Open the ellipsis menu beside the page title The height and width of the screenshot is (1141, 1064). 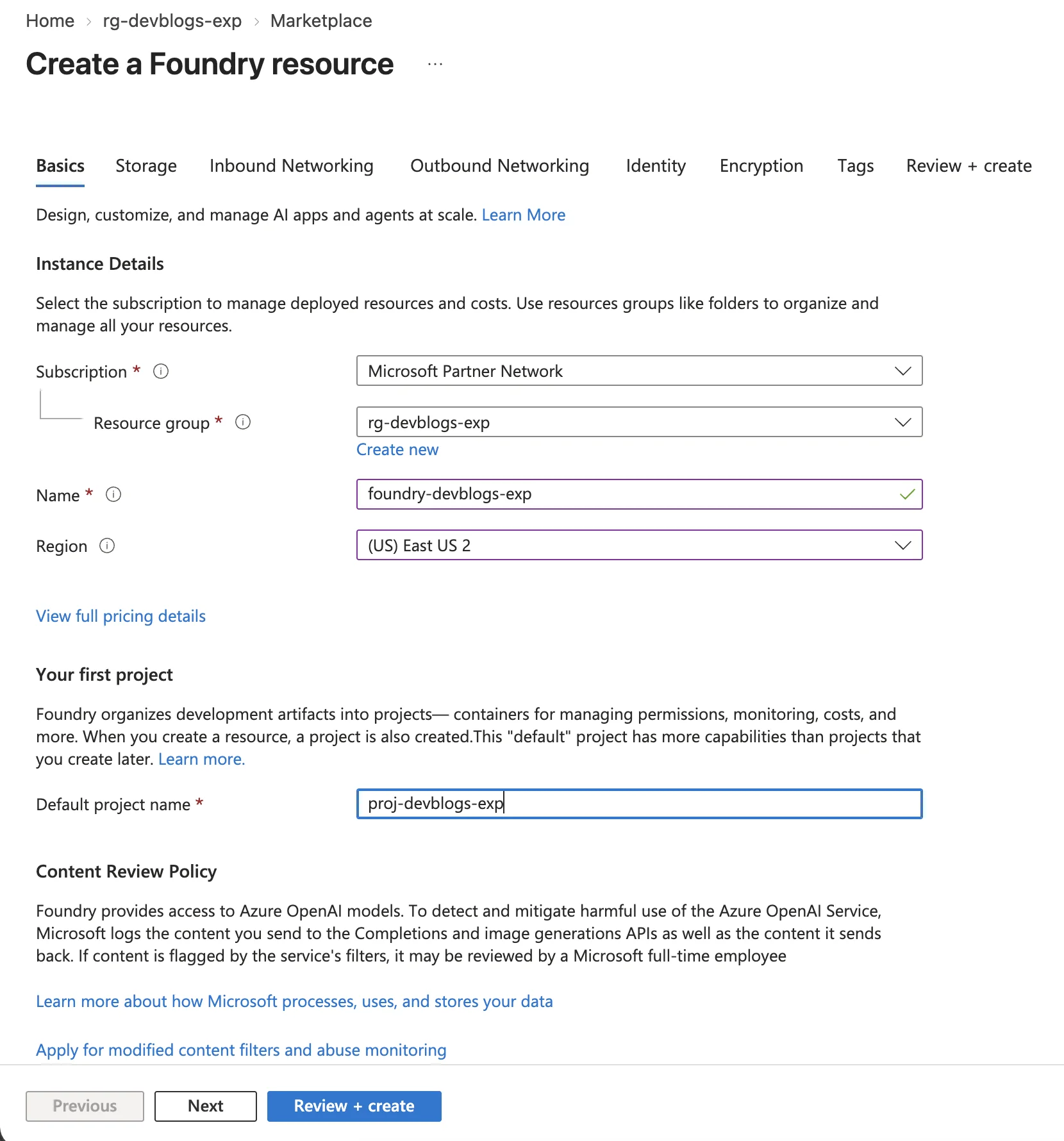pos(435,64)
